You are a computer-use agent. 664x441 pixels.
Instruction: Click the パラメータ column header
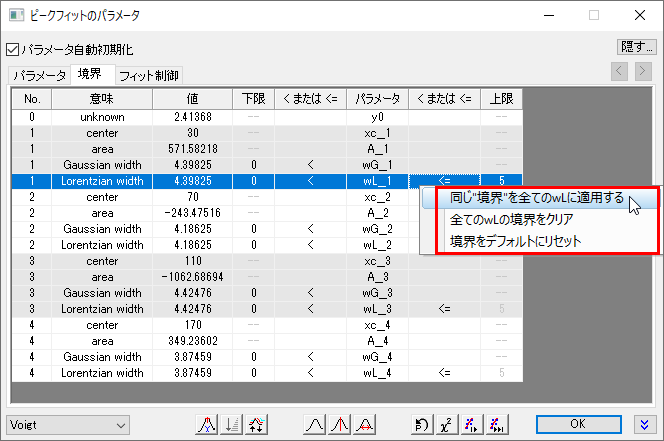click(x=377, y=99)
